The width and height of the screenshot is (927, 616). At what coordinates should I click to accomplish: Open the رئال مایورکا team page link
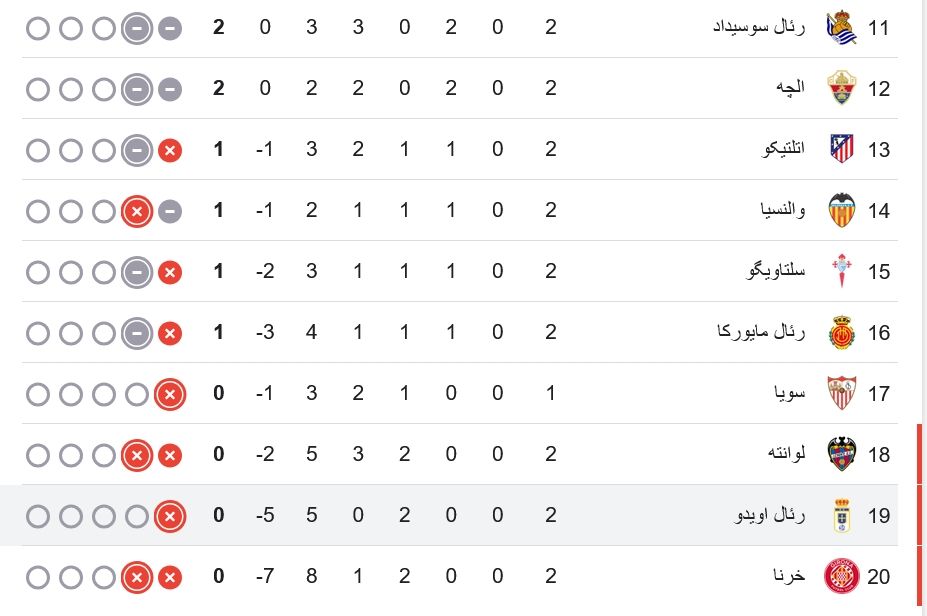[x=761, y=332]
